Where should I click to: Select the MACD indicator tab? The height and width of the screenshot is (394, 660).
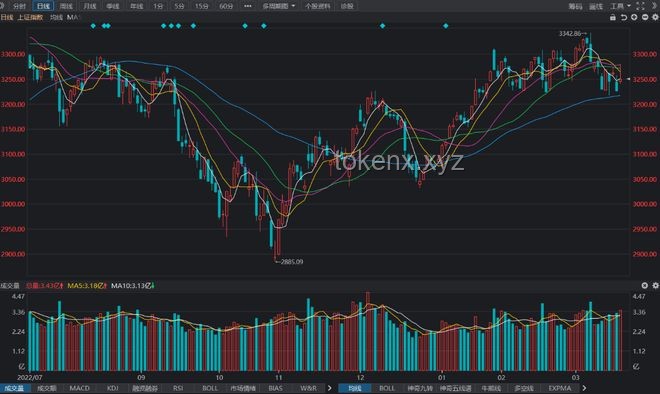click(x=80, y=388)
